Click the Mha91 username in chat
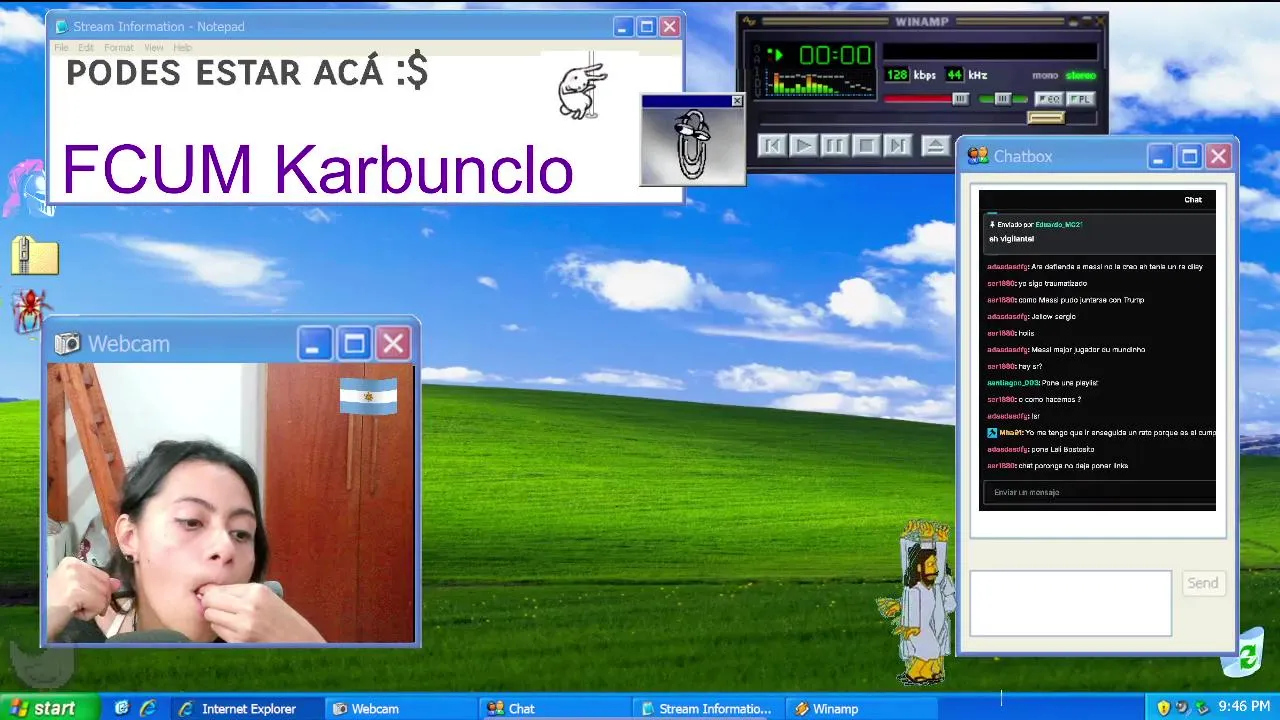Image resolution: width=1280 pixels, height=720 pixels. click(1010, 433)
